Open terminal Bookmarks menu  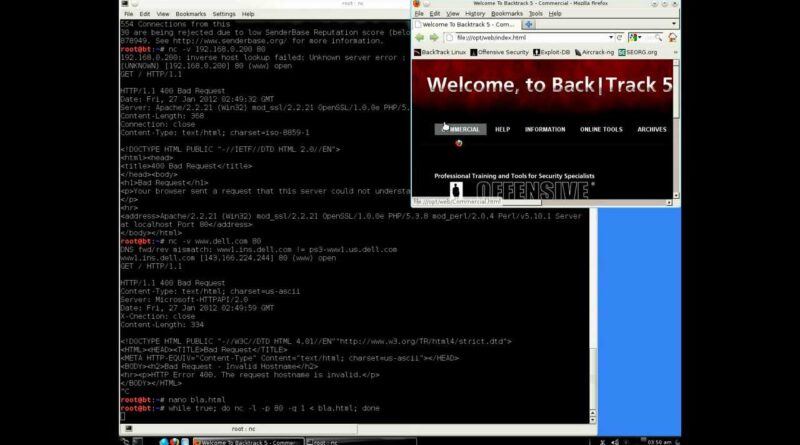191,14
